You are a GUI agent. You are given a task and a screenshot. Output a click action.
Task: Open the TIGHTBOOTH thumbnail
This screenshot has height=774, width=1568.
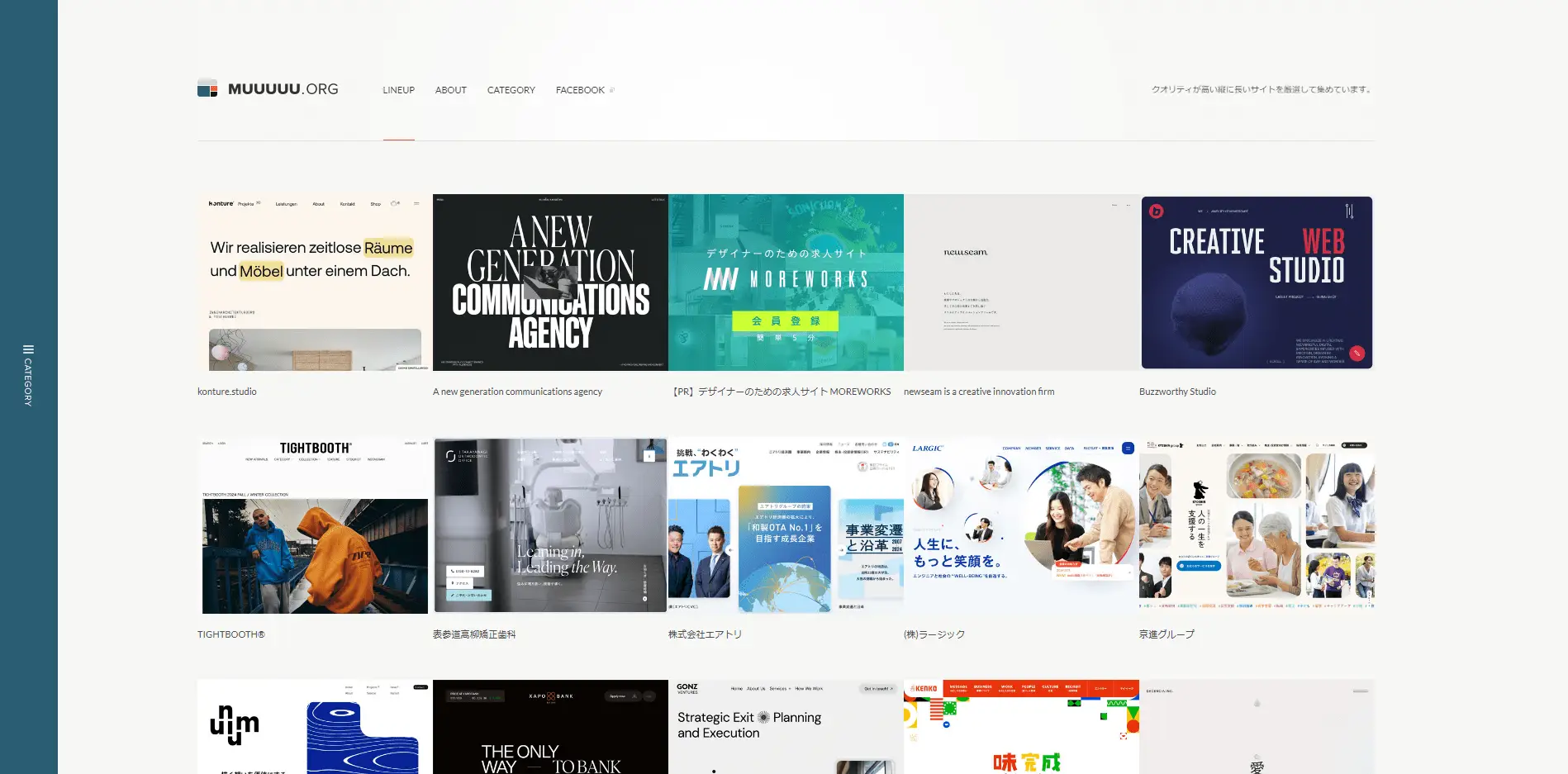[x=315, y=525]
